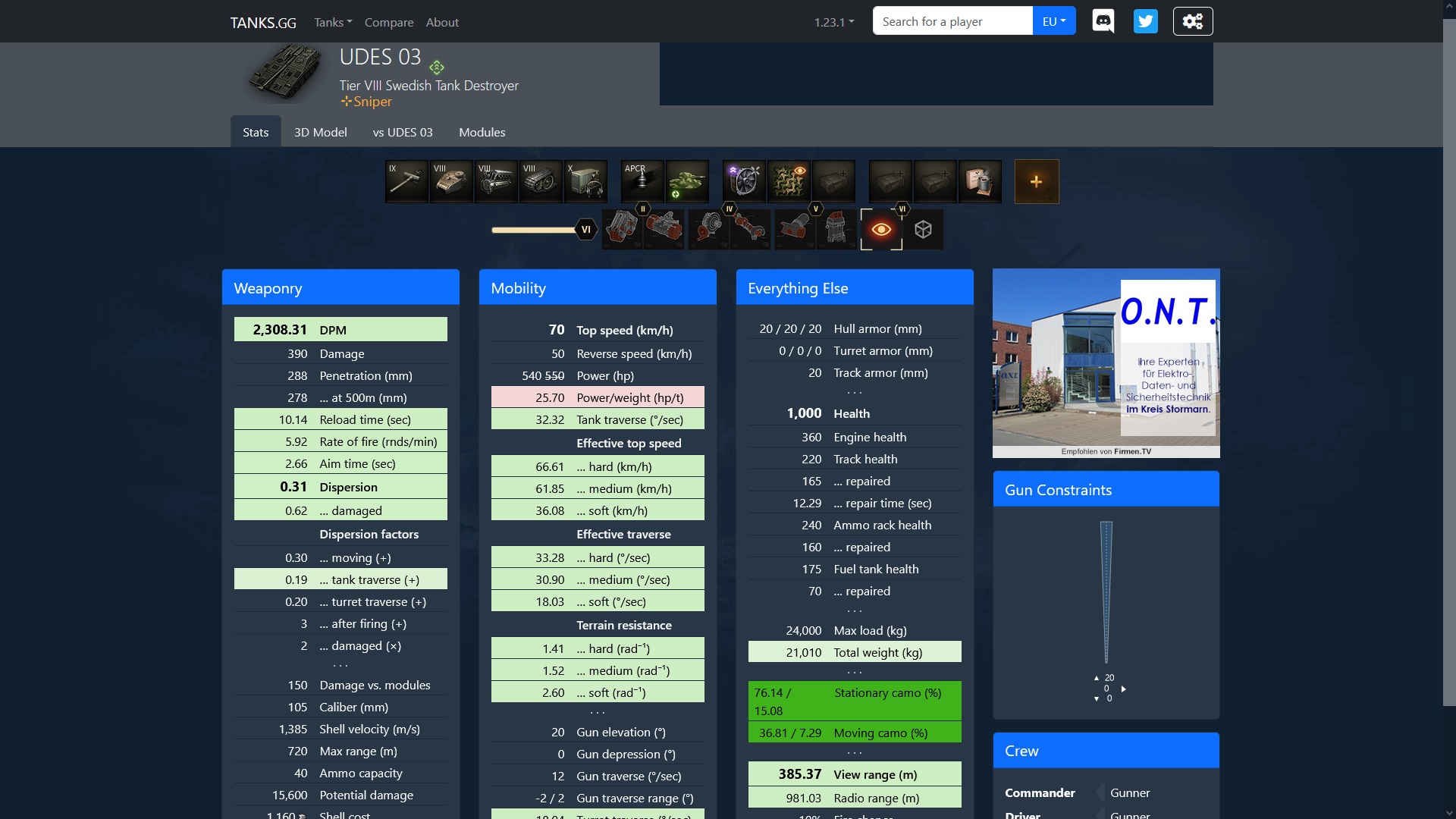The width and height of the screenshot is (1456, 819).
Task: Open the Twitter link icon
Action: tap(1145, 21)
